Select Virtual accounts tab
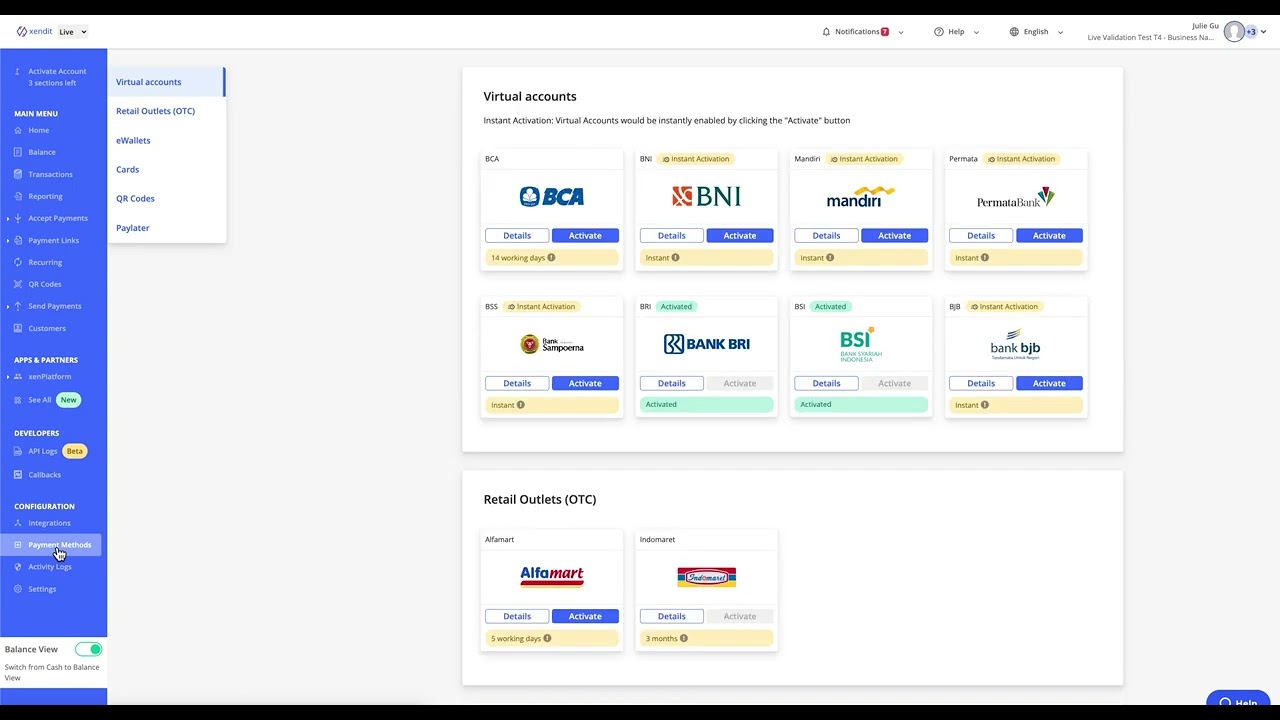The width and height of the screenshot is (1280, 720). tap(166, 82)
